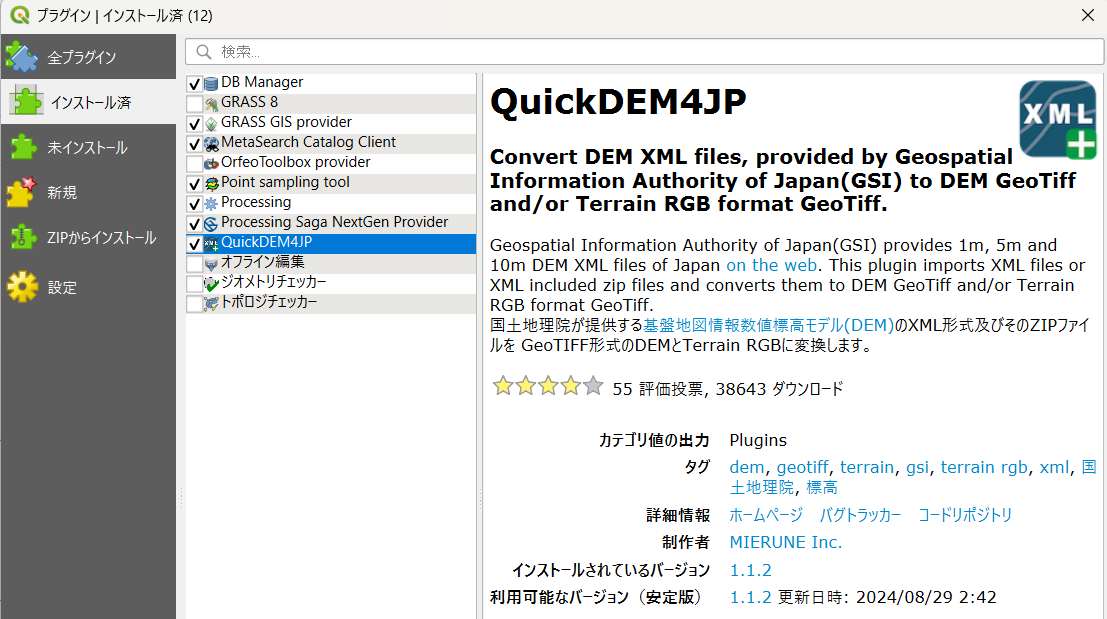Click the 'gsi' tag link

pyautogui.click(x=917, y=467)
